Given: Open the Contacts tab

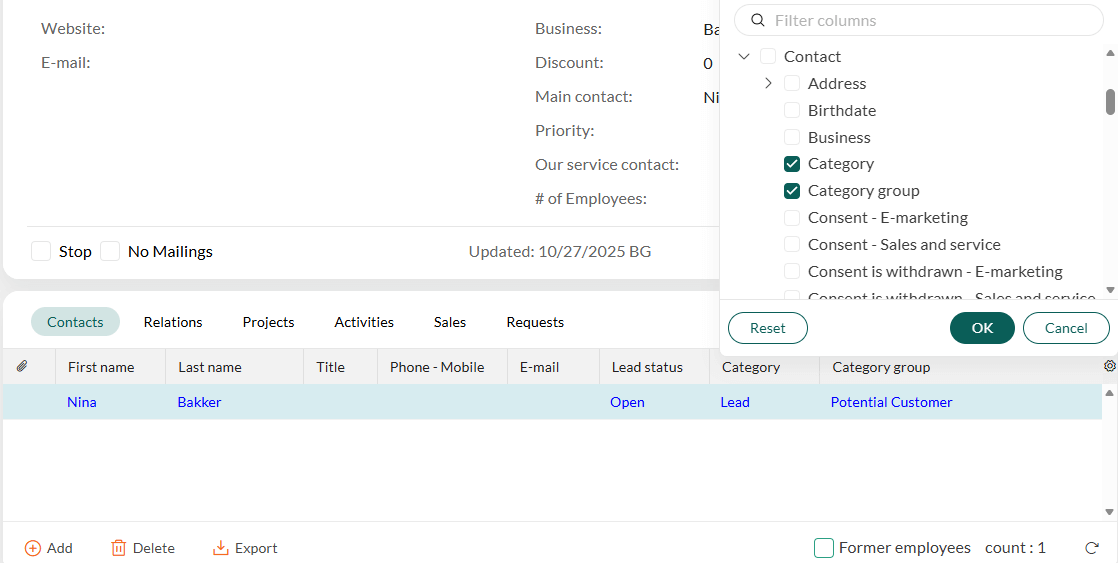Looking at the screenshot, I should [75, 322].
